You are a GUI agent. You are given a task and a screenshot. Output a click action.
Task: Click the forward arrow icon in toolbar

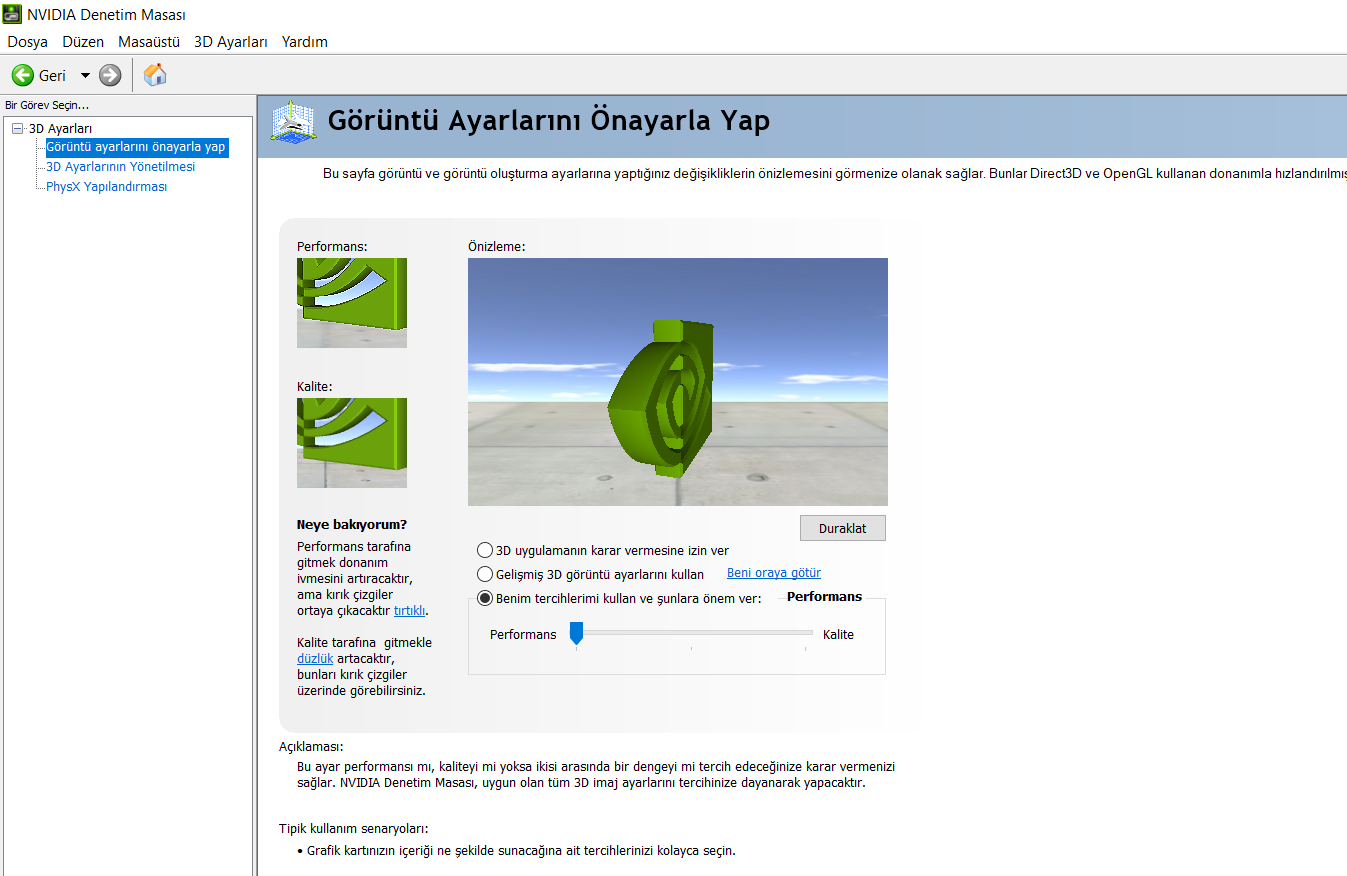pos(110,75)
